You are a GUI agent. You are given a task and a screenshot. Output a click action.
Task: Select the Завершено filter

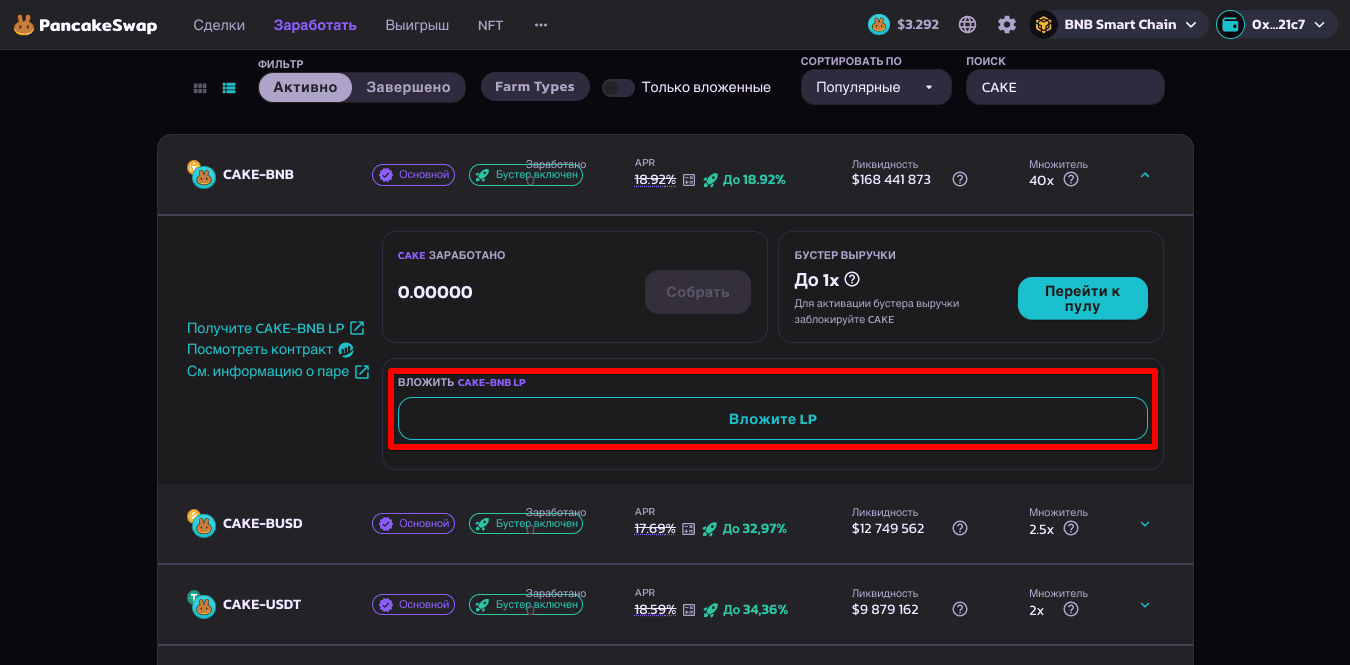(408, 87)
